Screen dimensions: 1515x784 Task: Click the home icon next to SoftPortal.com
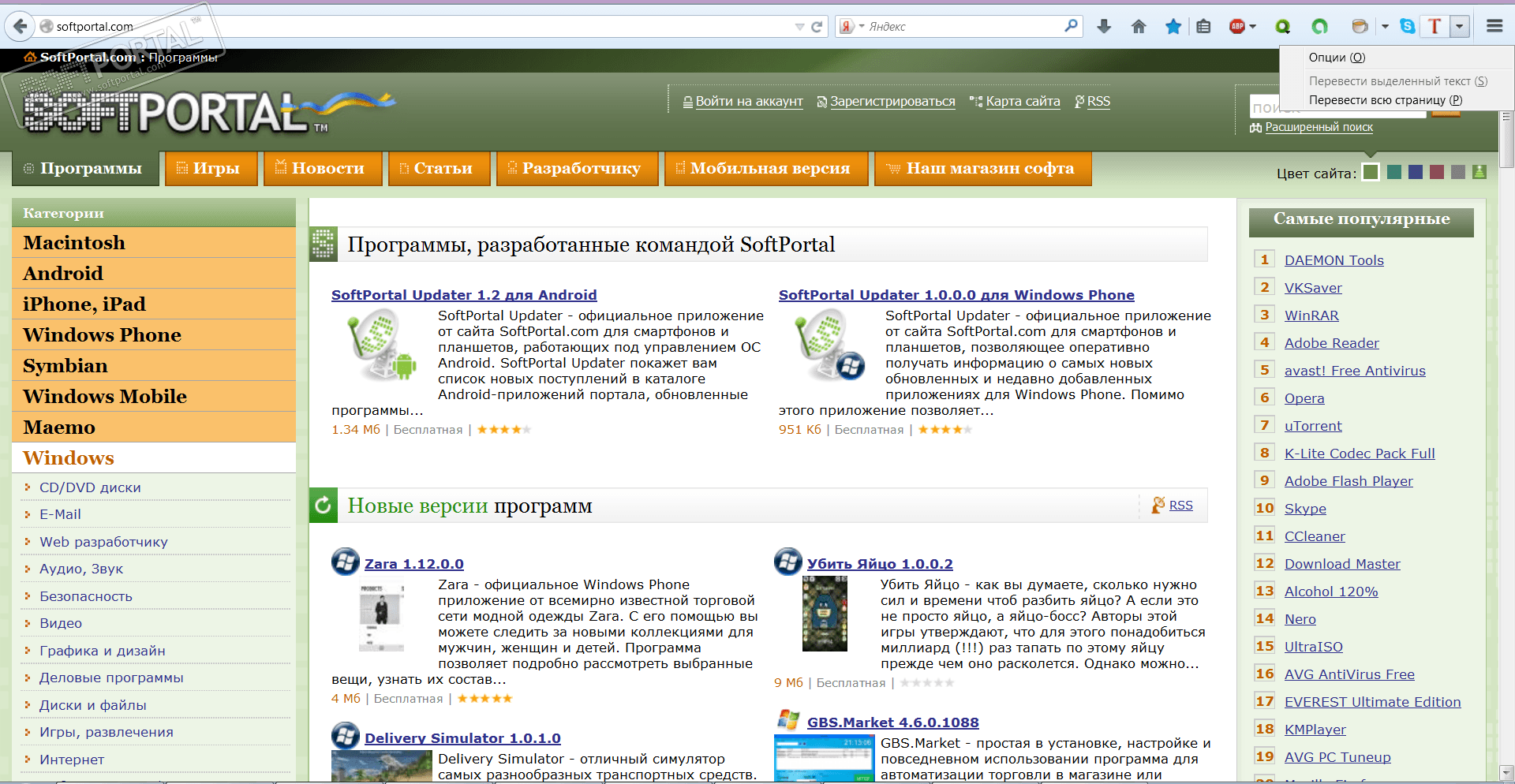point(30,57)
